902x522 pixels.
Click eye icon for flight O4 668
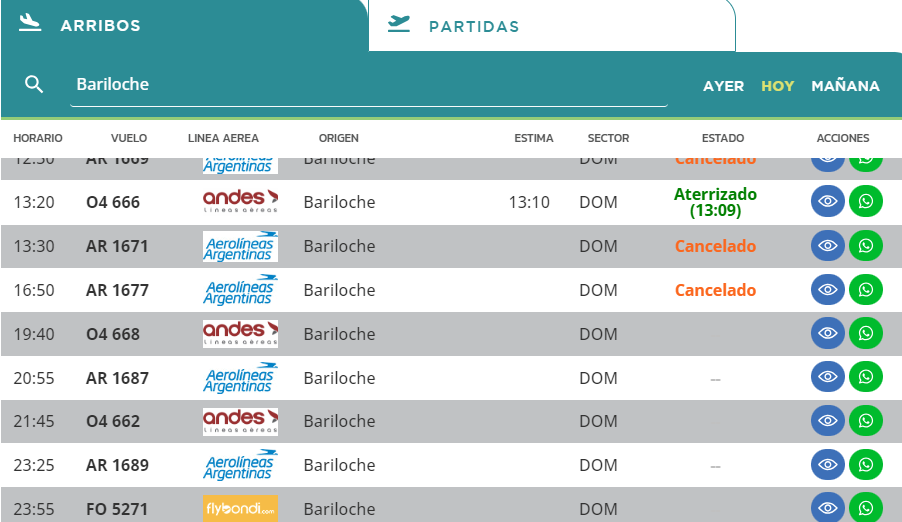(827, 334)
